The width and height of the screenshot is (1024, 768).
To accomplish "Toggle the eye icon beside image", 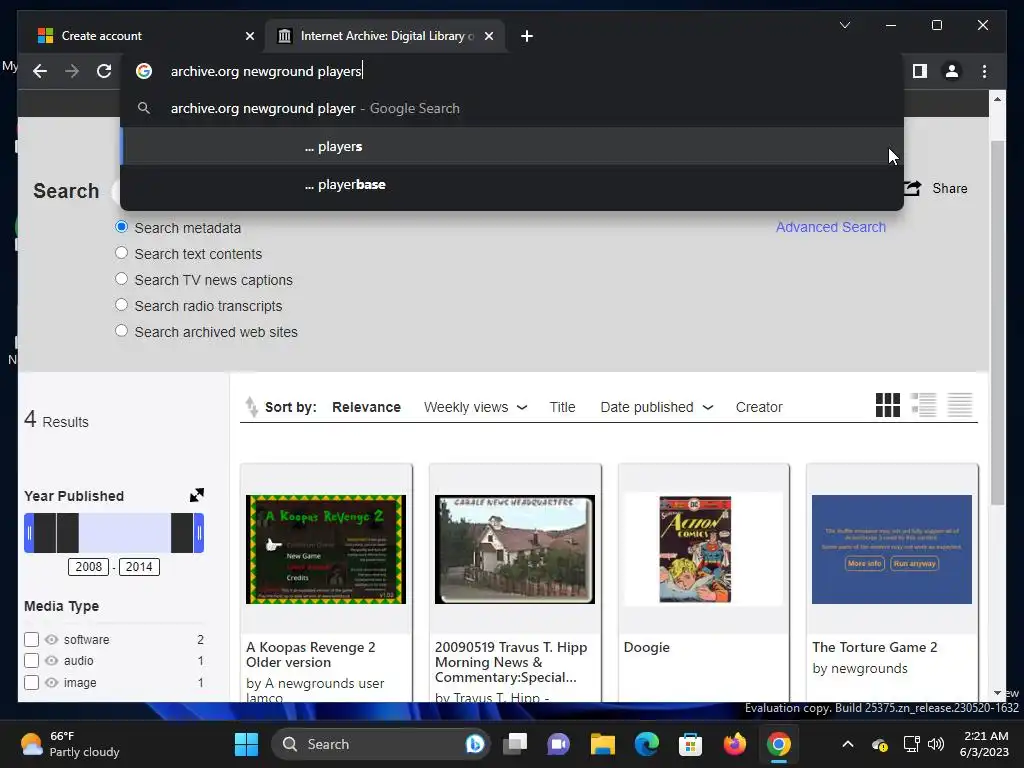I will click(x=52, y=682).
